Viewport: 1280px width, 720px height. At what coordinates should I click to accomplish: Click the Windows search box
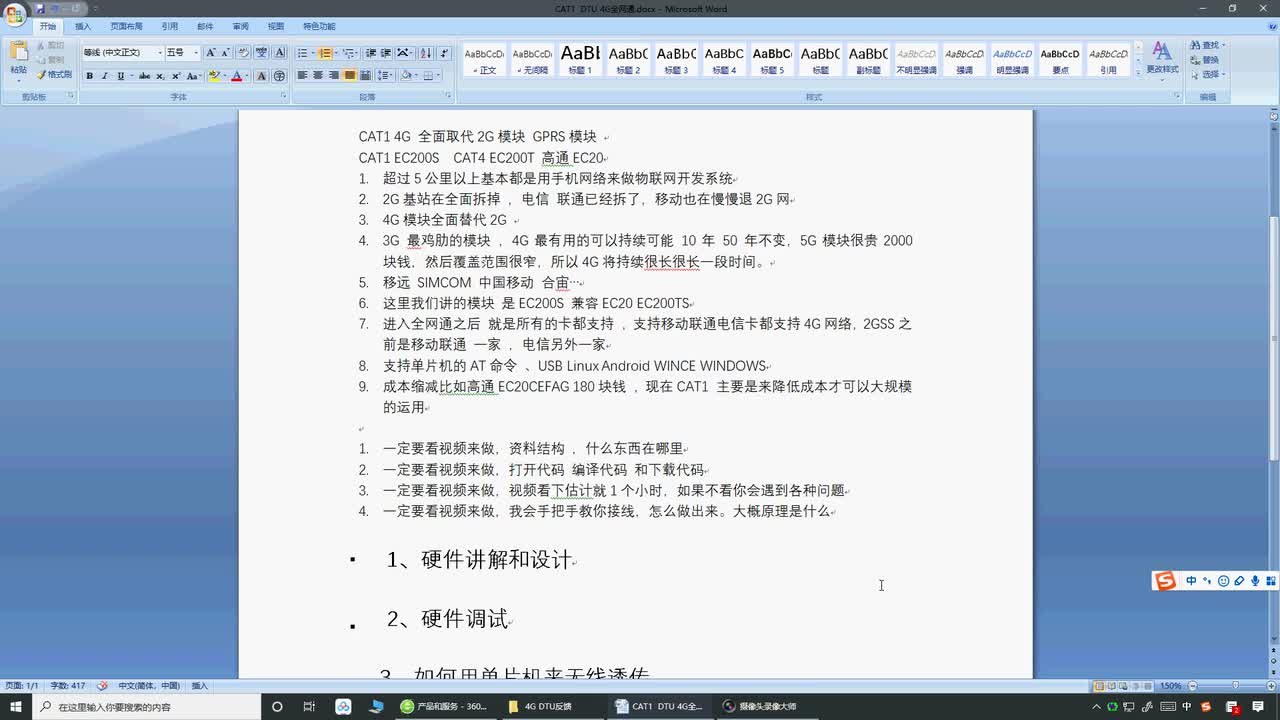point(148,707)
